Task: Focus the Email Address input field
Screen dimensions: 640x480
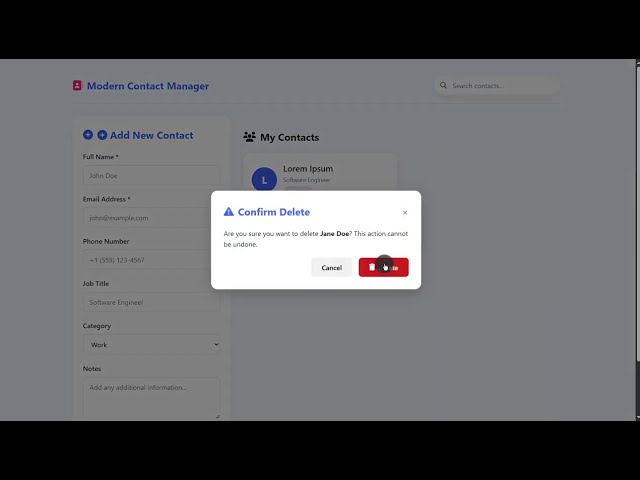Action: click(151, 218)
